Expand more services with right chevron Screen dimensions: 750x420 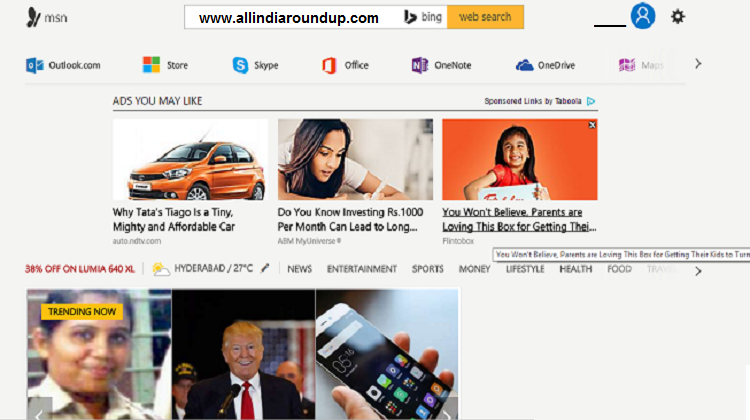pos(698,64)
